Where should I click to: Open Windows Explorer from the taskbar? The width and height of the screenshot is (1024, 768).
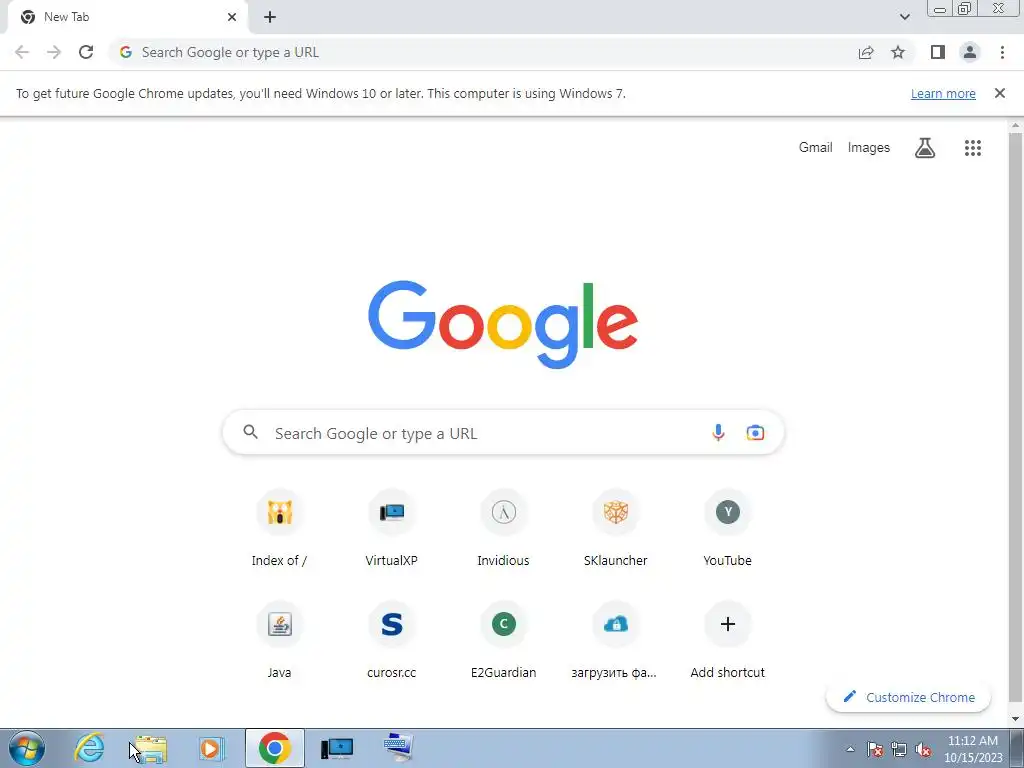(x=151, y=748)
